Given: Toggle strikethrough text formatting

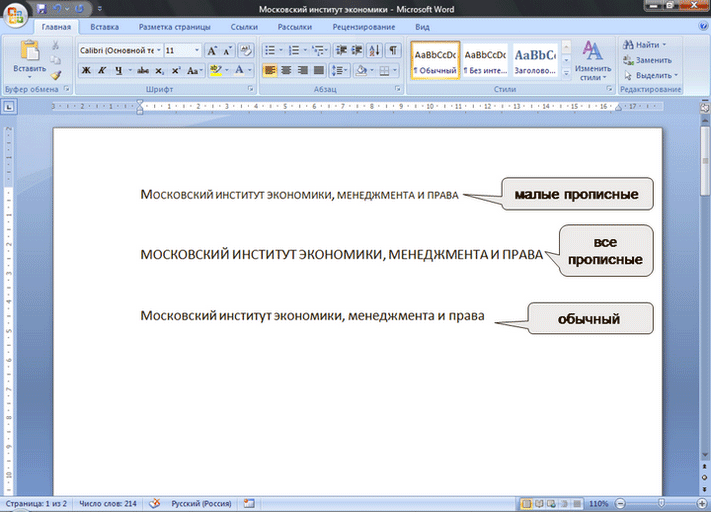Looking at the screenshot, I should pos(143,71).
